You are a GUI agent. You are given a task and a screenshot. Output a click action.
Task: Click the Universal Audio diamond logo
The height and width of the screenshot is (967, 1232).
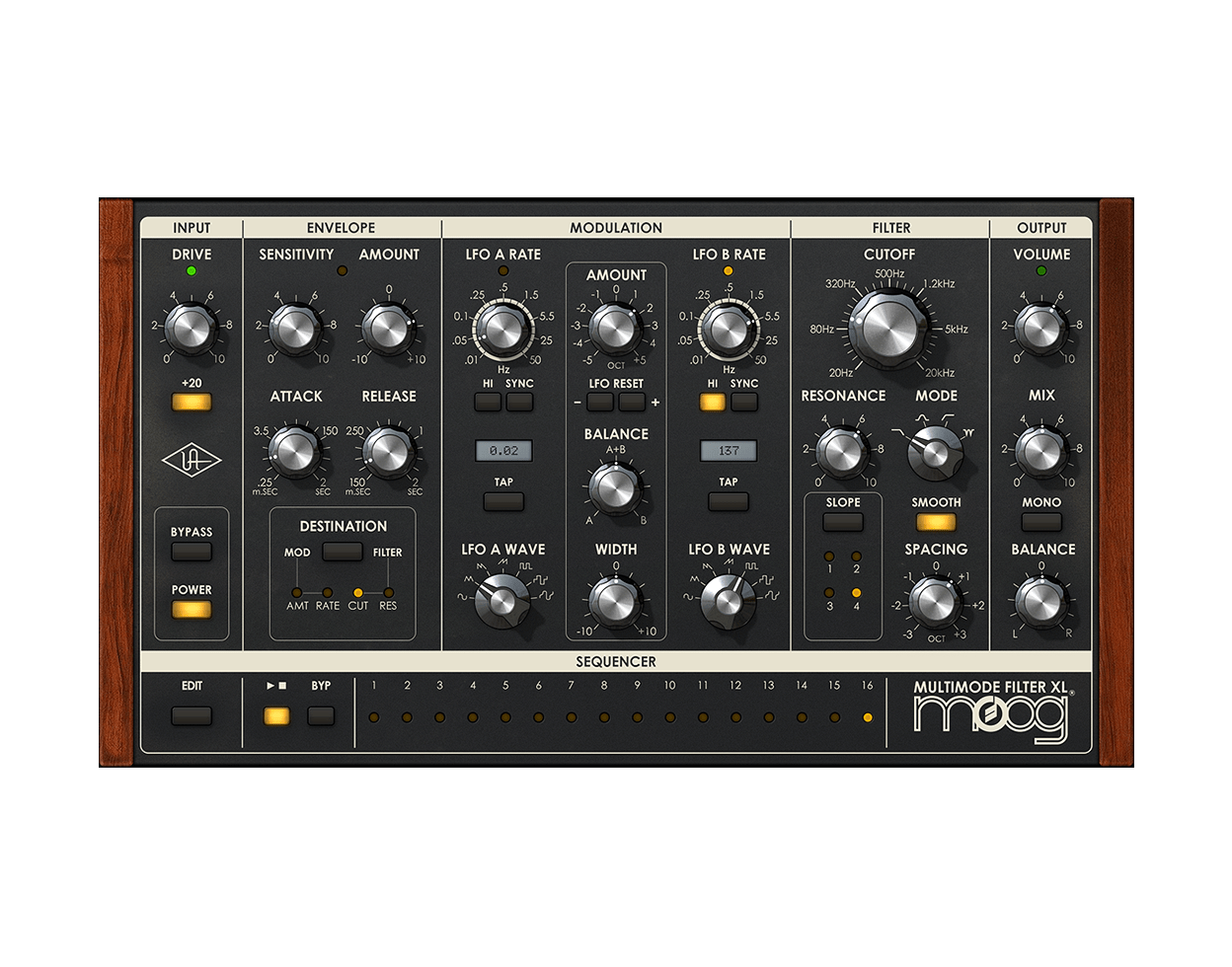click(x=192, y=461)
